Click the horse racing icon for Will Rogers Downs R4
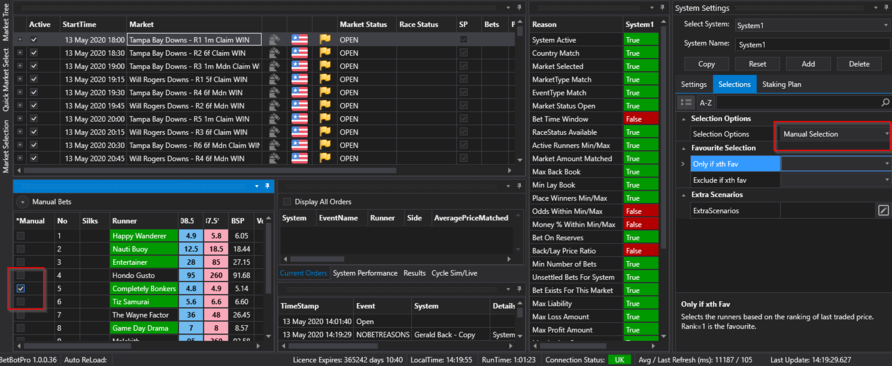 (274, 158)
